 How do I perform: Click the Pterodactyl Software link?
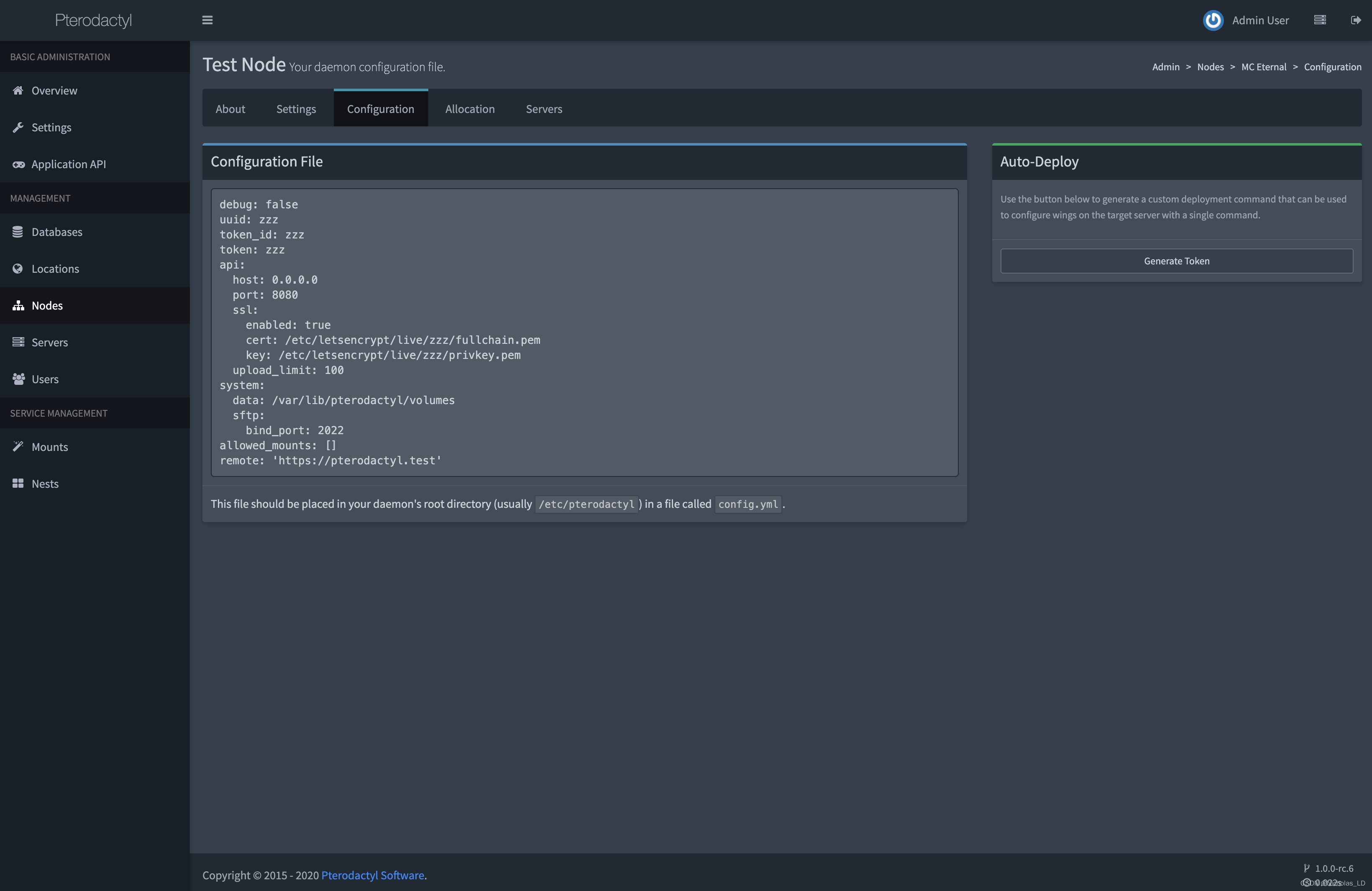372,875
